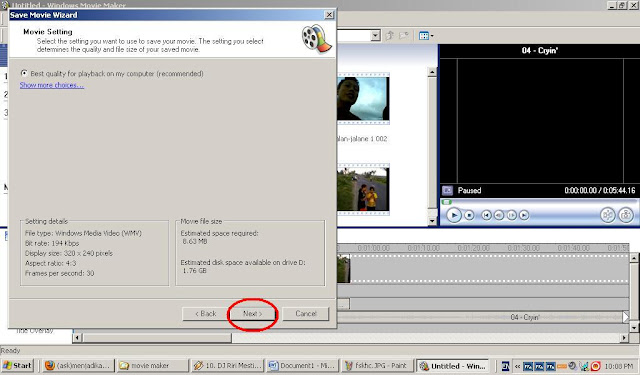Select the 04 - Cryin' audio track clip
Image resolution: width=640 pixels, height=375 pixels.
tap(482, 317)
